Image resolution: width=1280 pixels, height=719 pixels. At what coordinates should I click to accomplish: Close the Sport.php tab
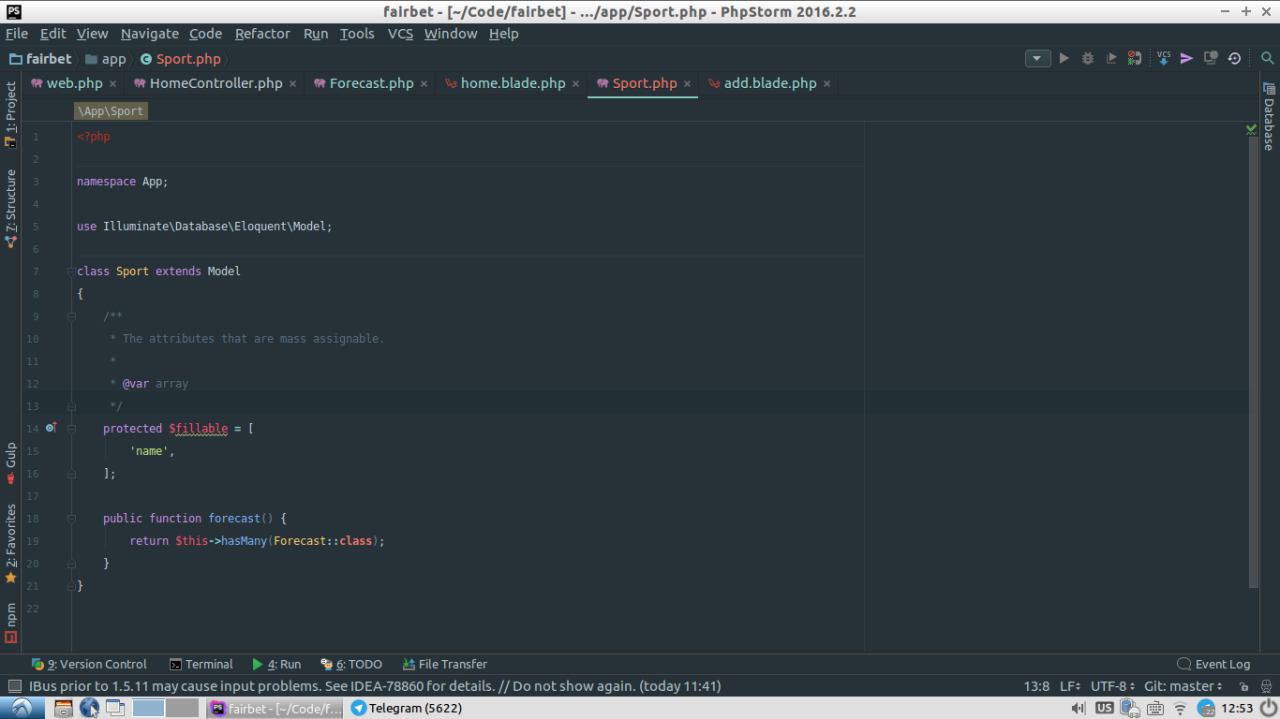(687, 84)
